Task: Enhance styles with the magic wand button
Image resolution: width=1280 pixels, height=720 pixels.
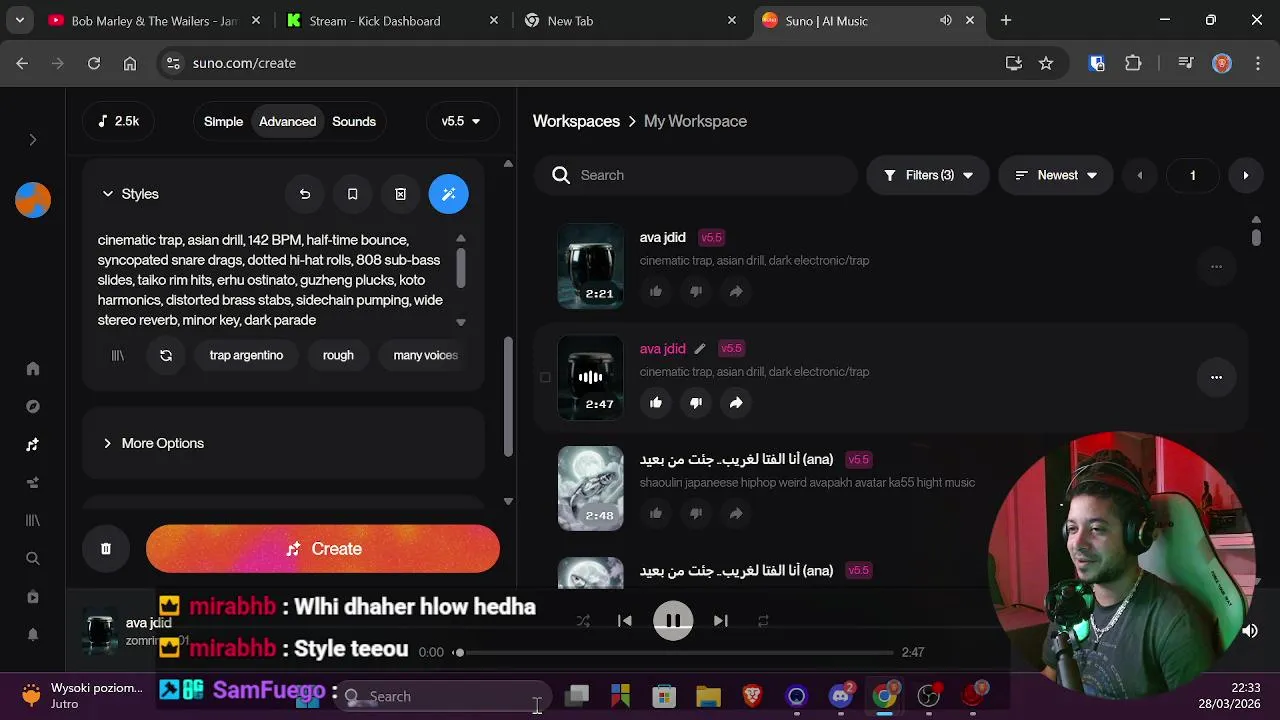Action: click(449, 194)
